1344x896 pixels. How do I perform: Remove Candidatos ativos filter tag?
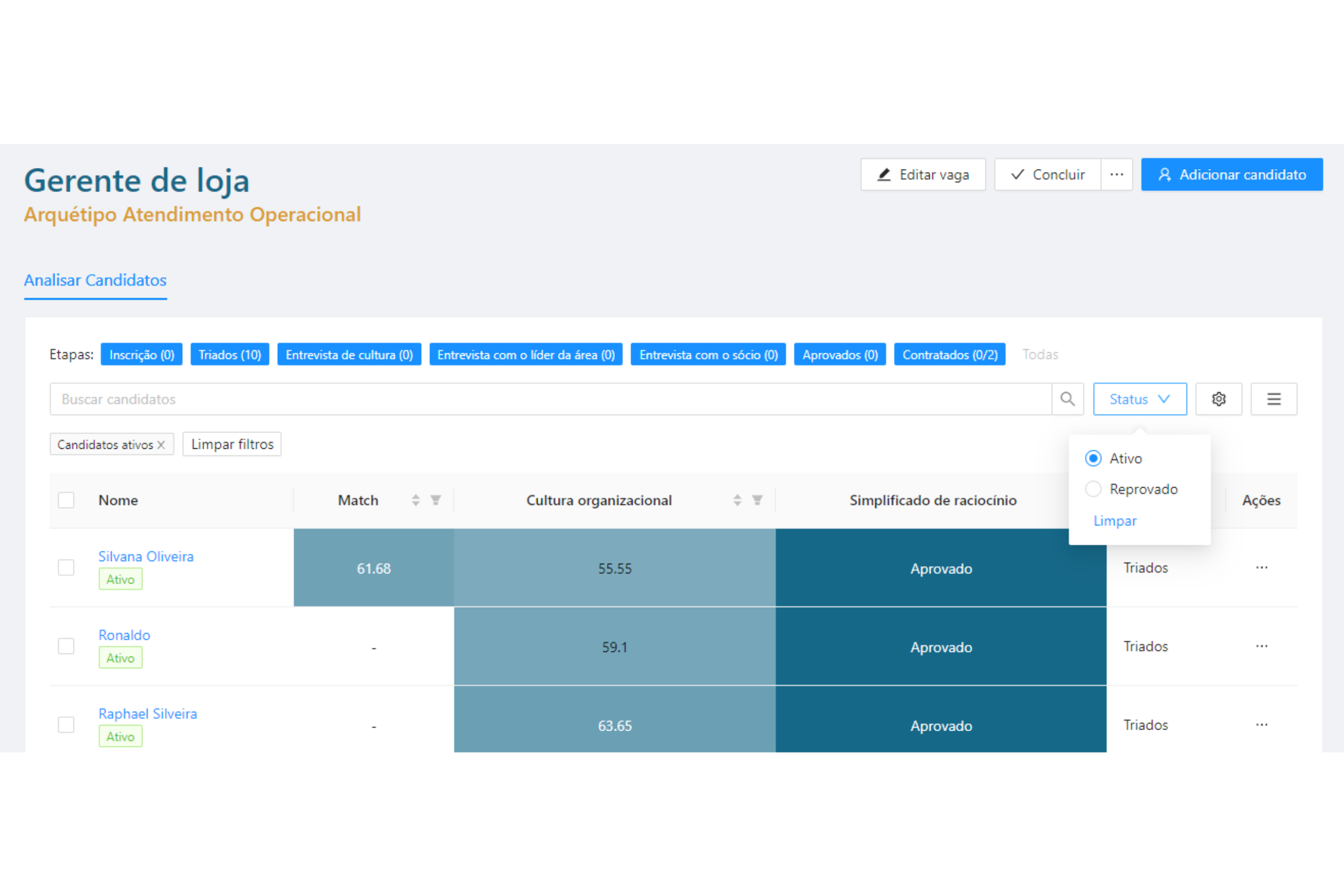(x=161, y=445)
